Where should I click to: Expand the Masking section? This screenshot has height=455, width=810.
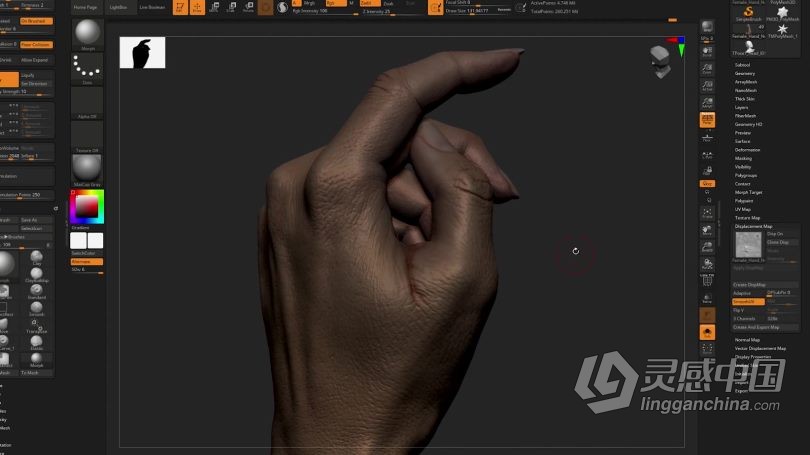[743, 159]
